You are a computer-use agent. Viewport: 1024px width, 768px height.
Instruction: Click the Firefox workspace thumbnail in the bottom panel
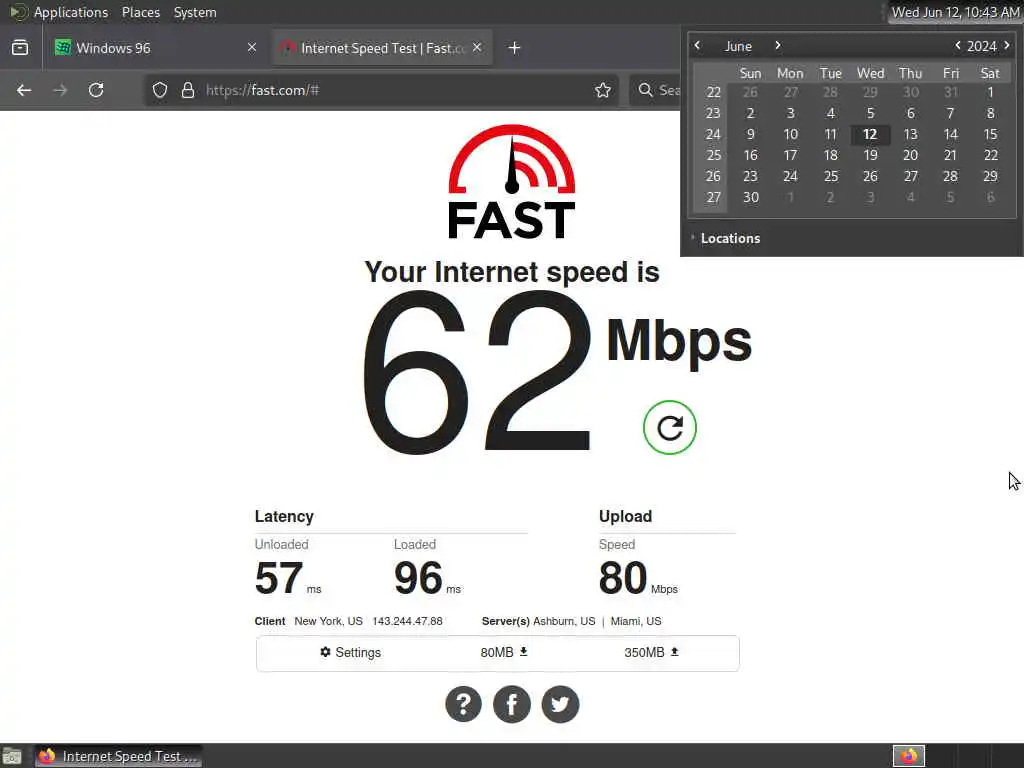click(909, 756)
